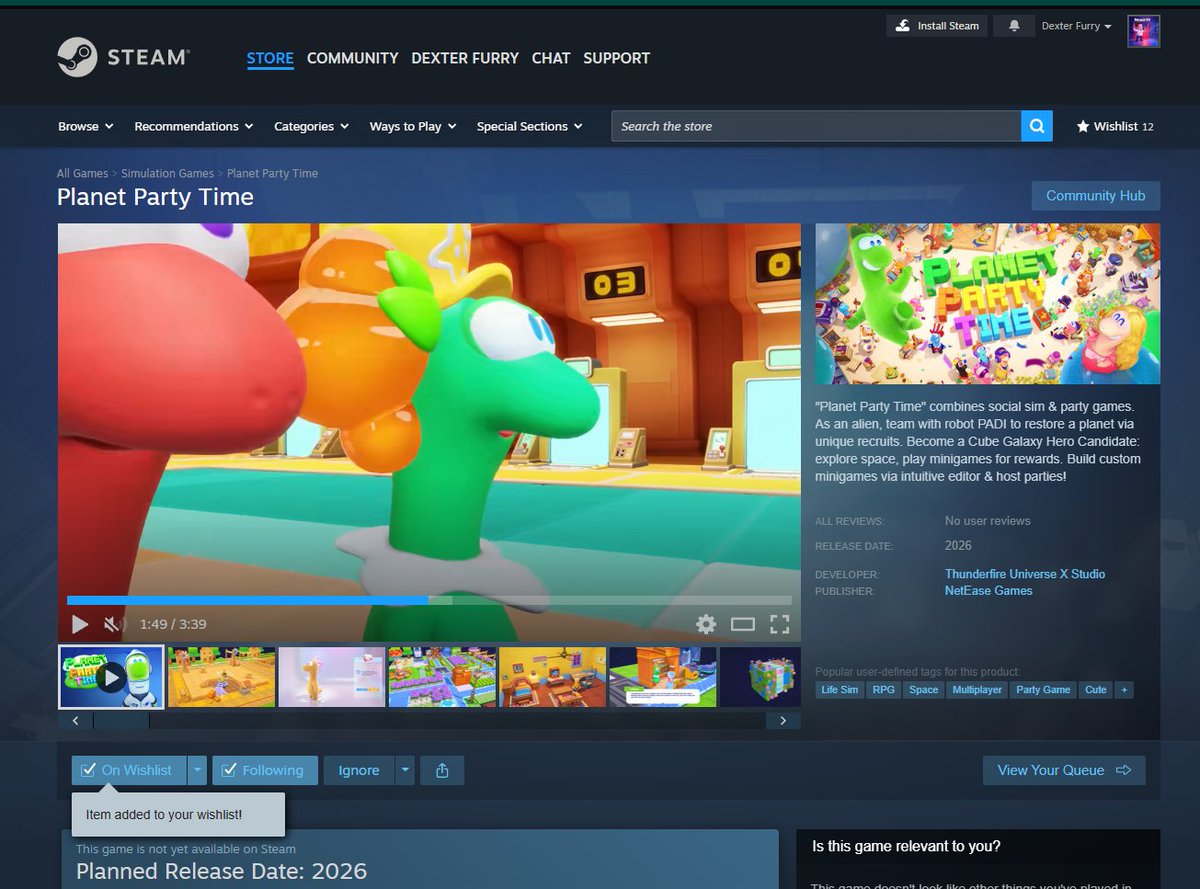This screenshot has width=1200, height=889.
Task: Click the Party Game tag
Action: (x=1043, y=690)
